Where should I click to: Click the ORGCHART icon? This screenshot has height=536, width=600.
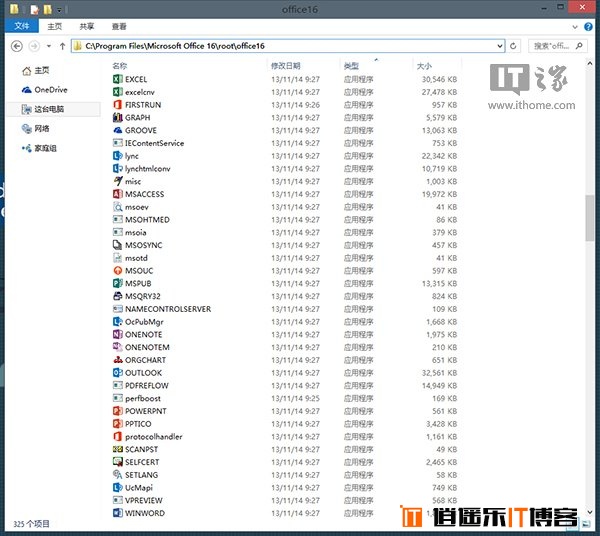pyautogui.click(x=117, y=360)
